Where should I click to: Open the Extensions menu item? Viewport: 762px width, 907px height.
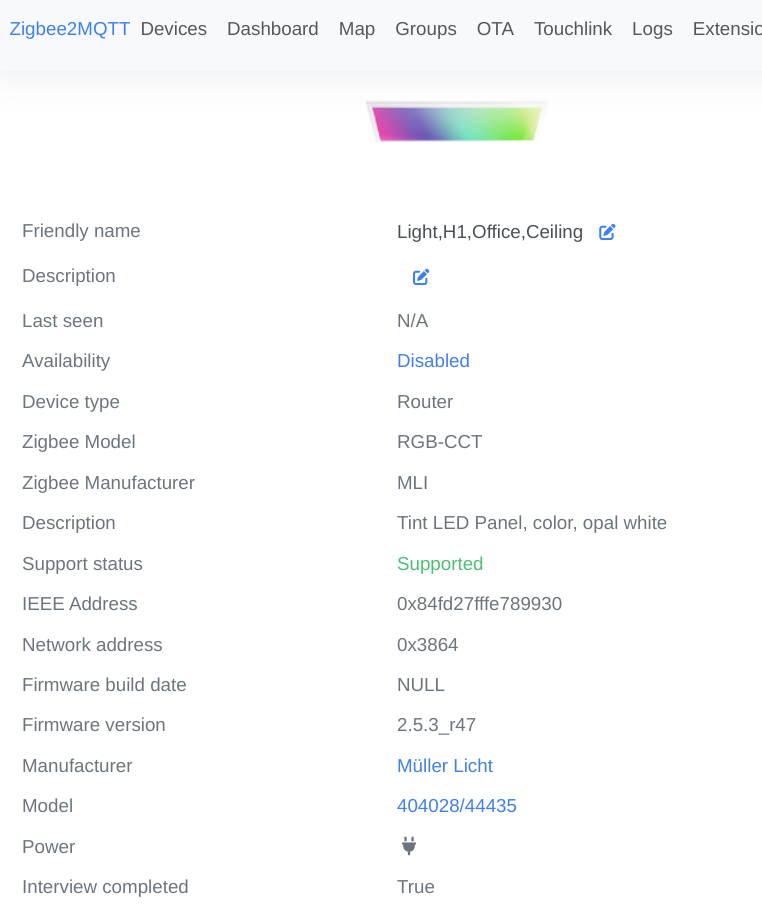[727, 29]
